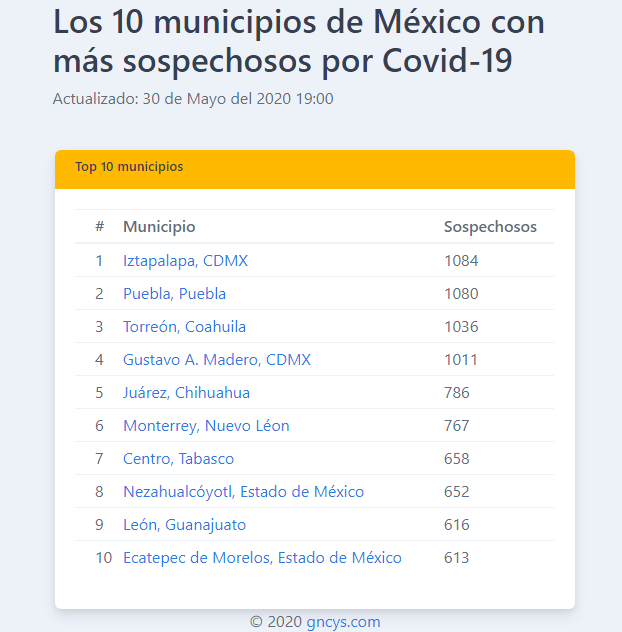
Task: Open the Juárez, Chihuahua link
Action: [186, 393]
